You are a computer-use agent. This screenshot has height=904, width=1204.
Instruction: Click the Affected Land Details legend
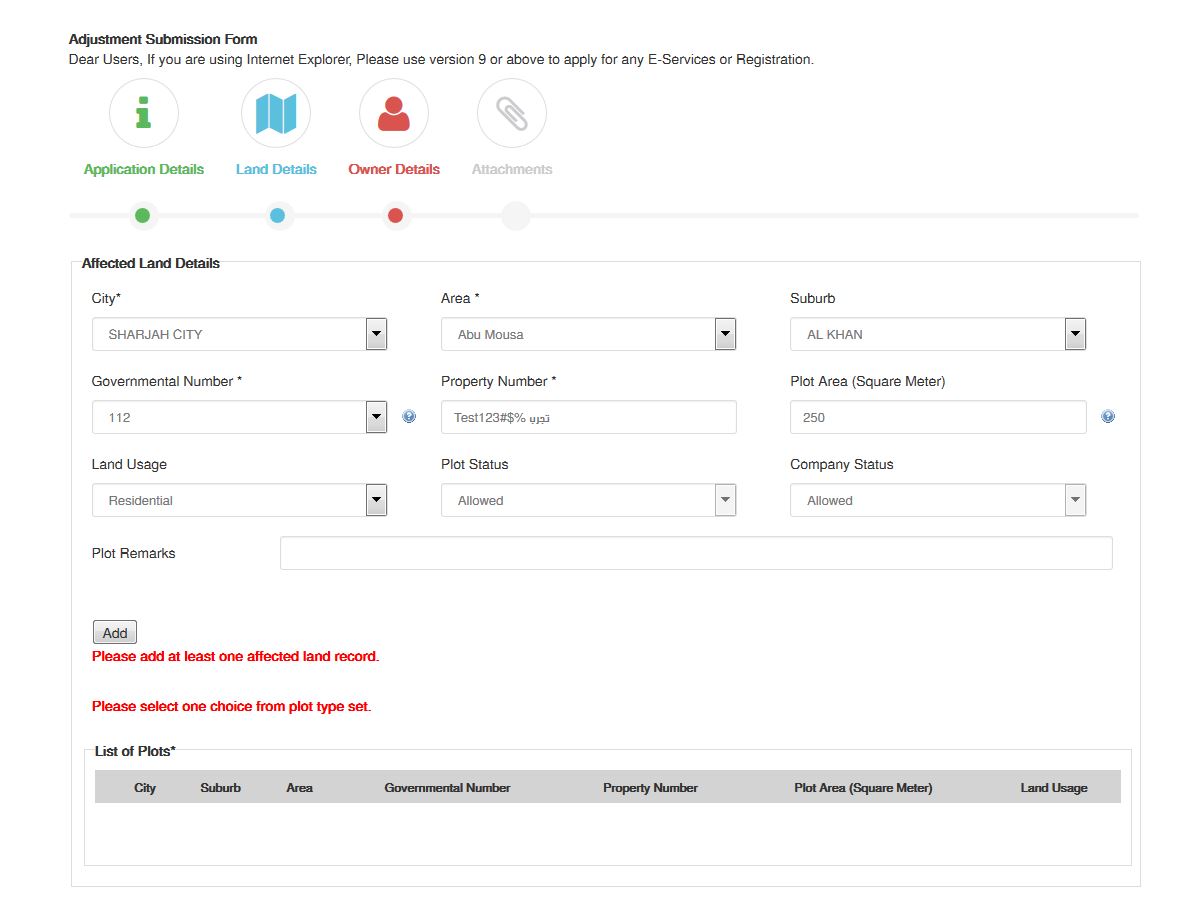151,264
